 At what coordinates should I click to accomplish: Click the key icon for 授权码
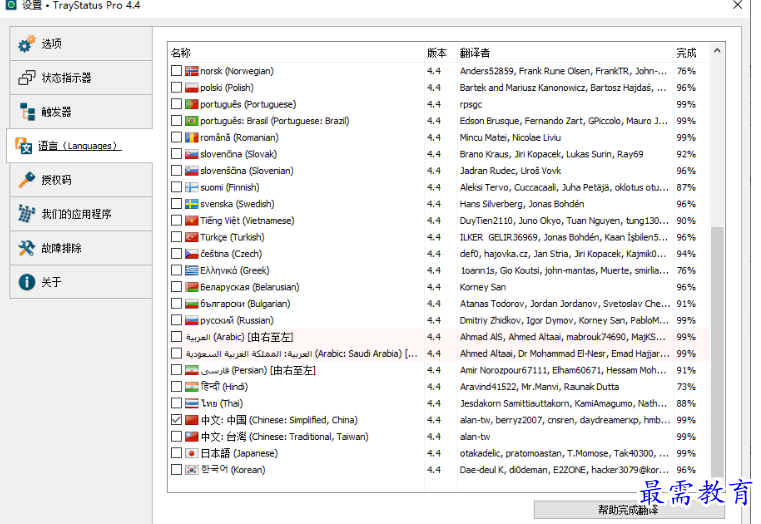[27, 180]
